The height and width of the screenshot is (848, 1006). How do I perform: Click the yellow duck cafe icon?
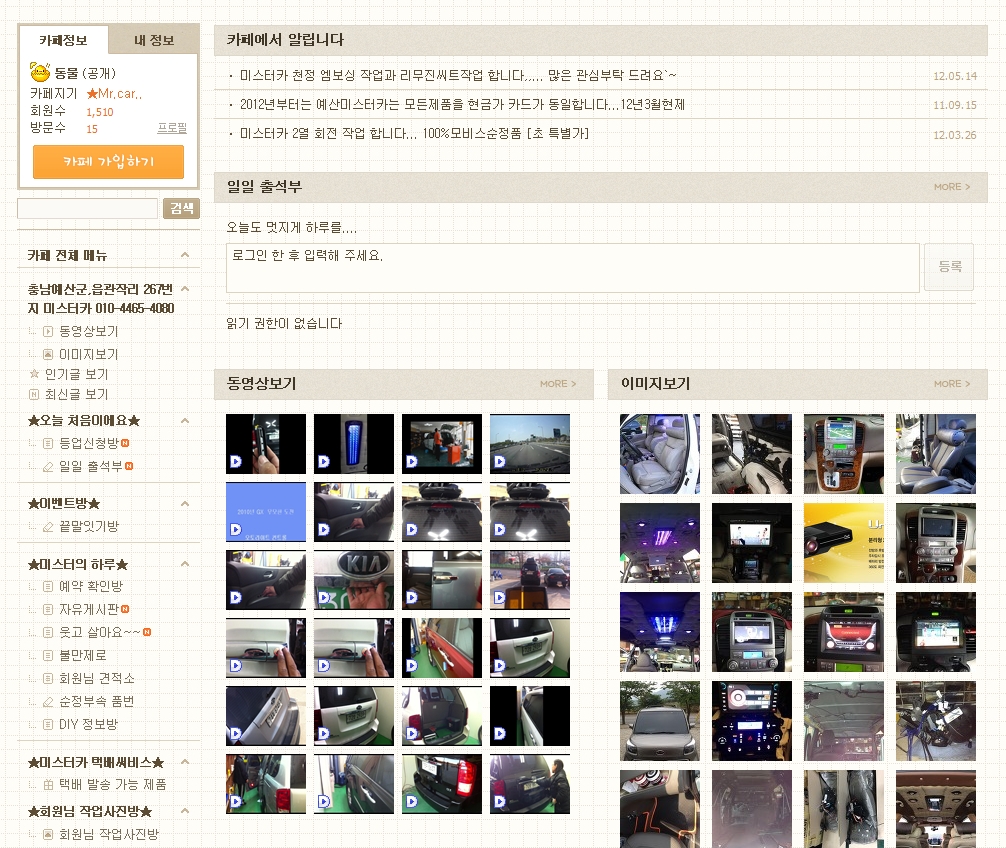40,72
